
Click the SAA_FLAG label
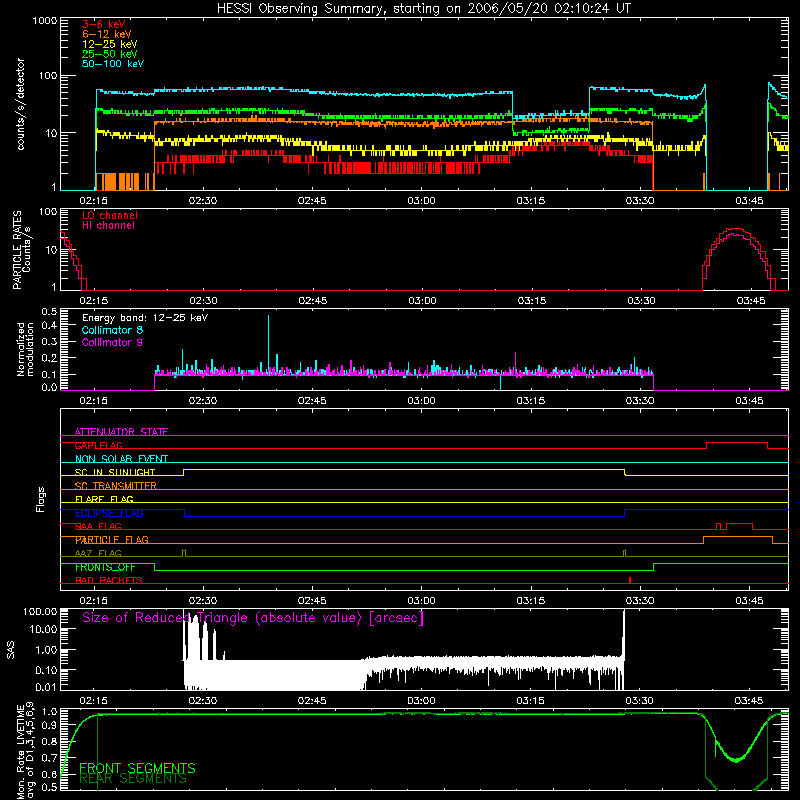pyautogui.click(x=98, y=526)
